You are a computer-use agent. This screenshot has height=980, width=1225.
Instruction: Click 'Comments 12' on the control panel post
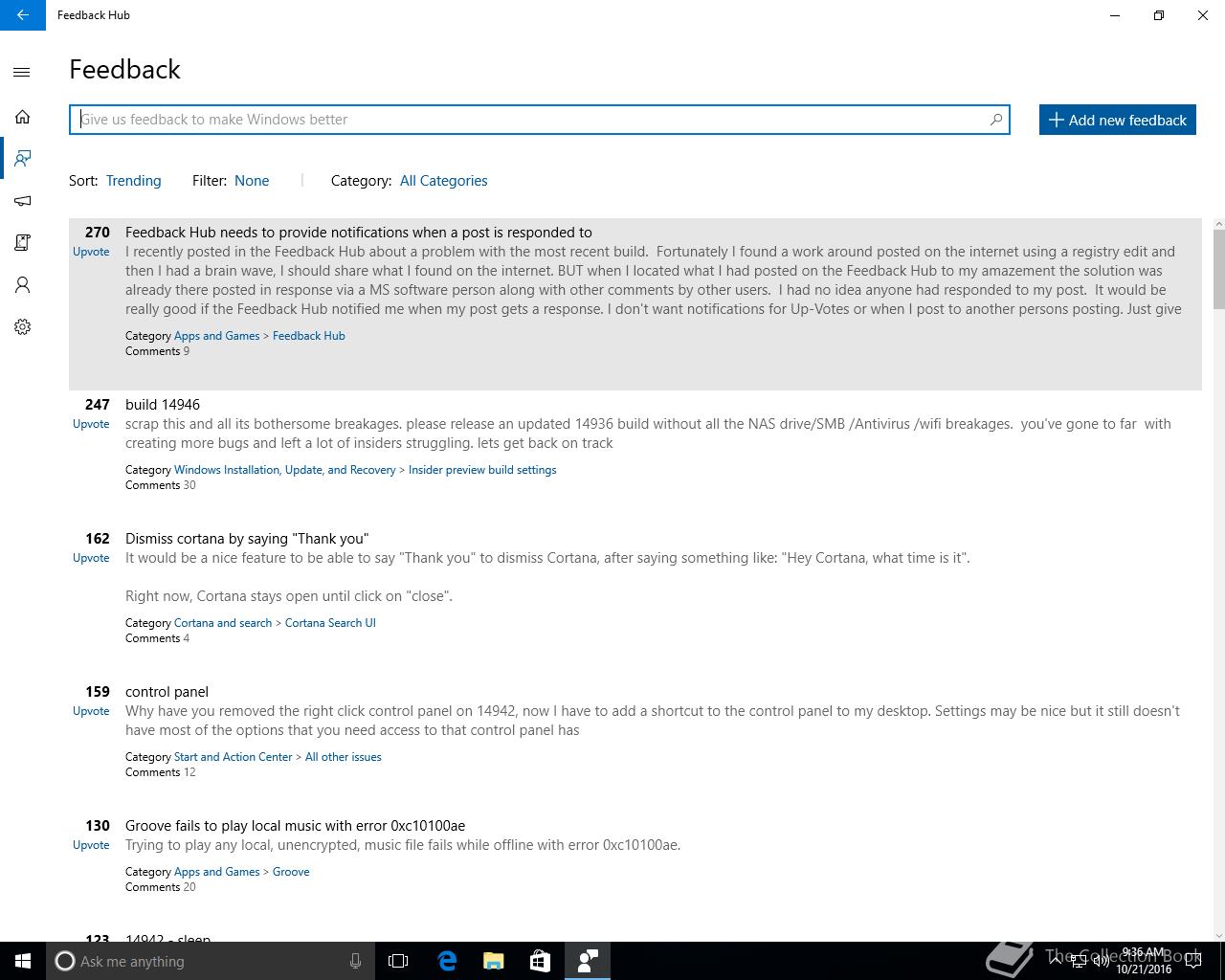click(x=160, y=772)
